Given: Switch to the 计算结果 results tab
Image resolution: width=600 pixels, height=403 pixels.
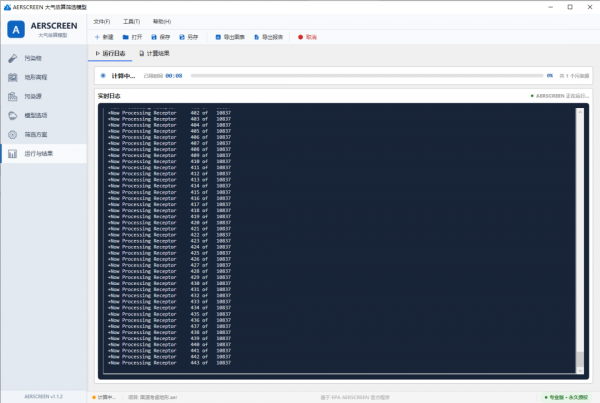Looking at the screenshot, I should (x=154, y=54).
